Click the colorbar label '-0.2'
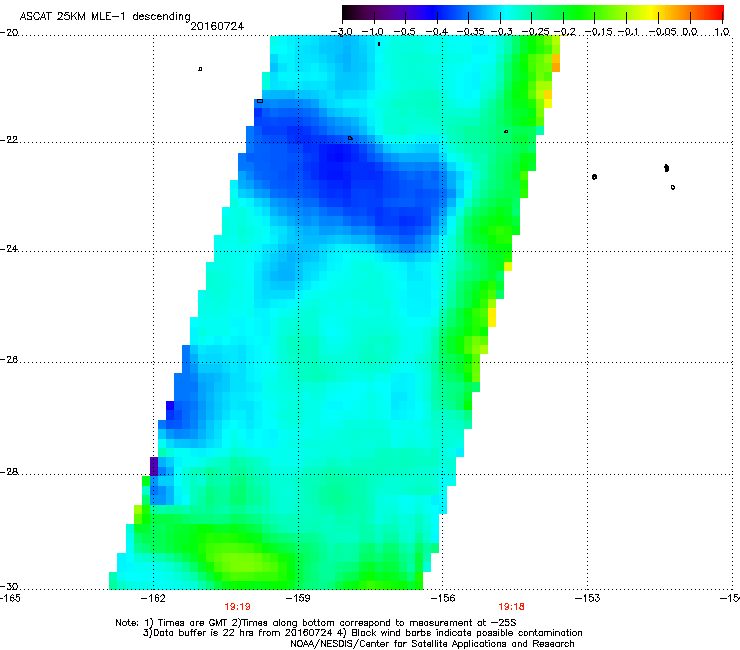 click(565, 32)
